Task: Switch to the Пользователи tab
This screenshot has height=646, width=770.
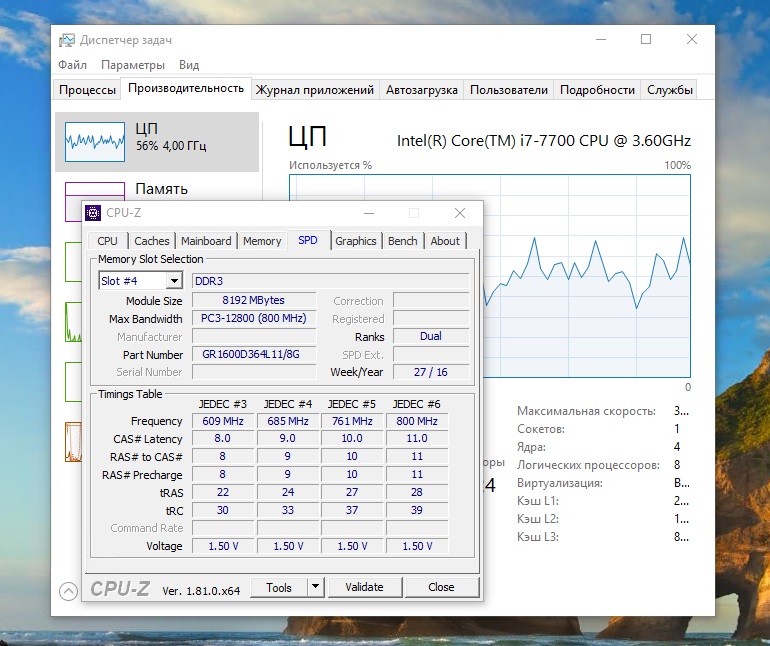Action: (x=509, y=90)
